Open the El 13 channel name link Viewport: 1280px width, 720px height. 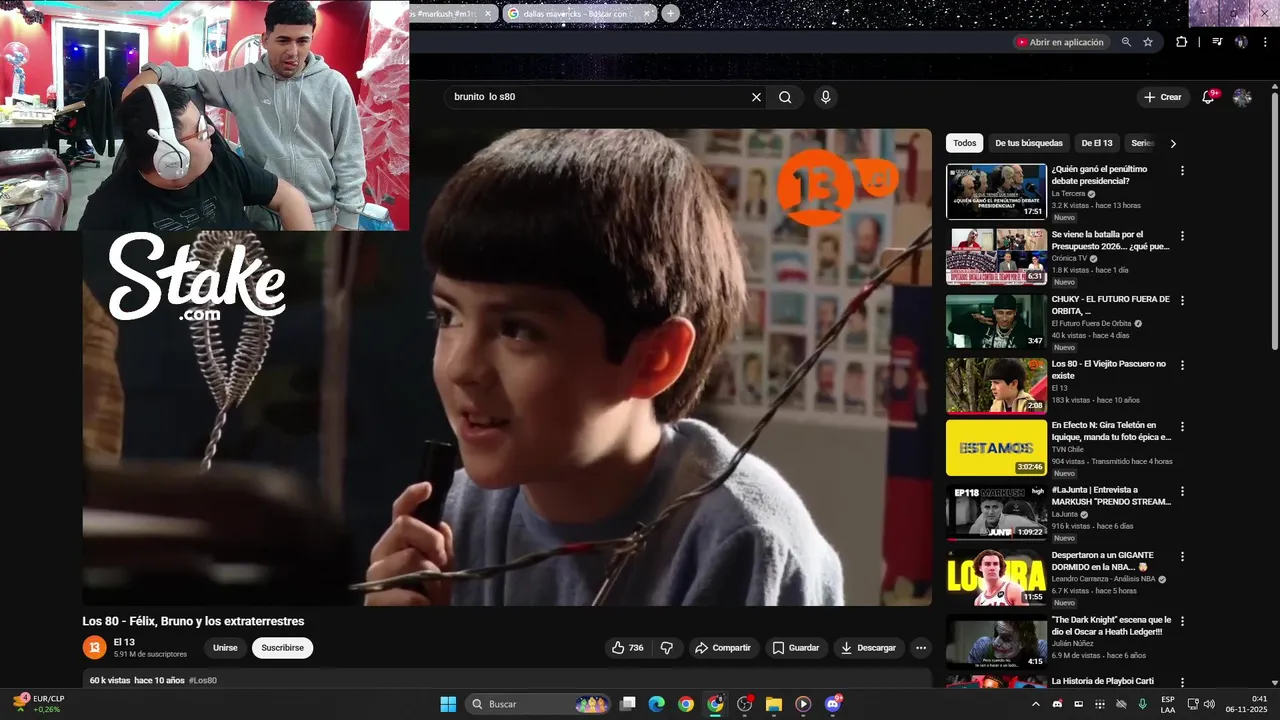tap(124, 642)
